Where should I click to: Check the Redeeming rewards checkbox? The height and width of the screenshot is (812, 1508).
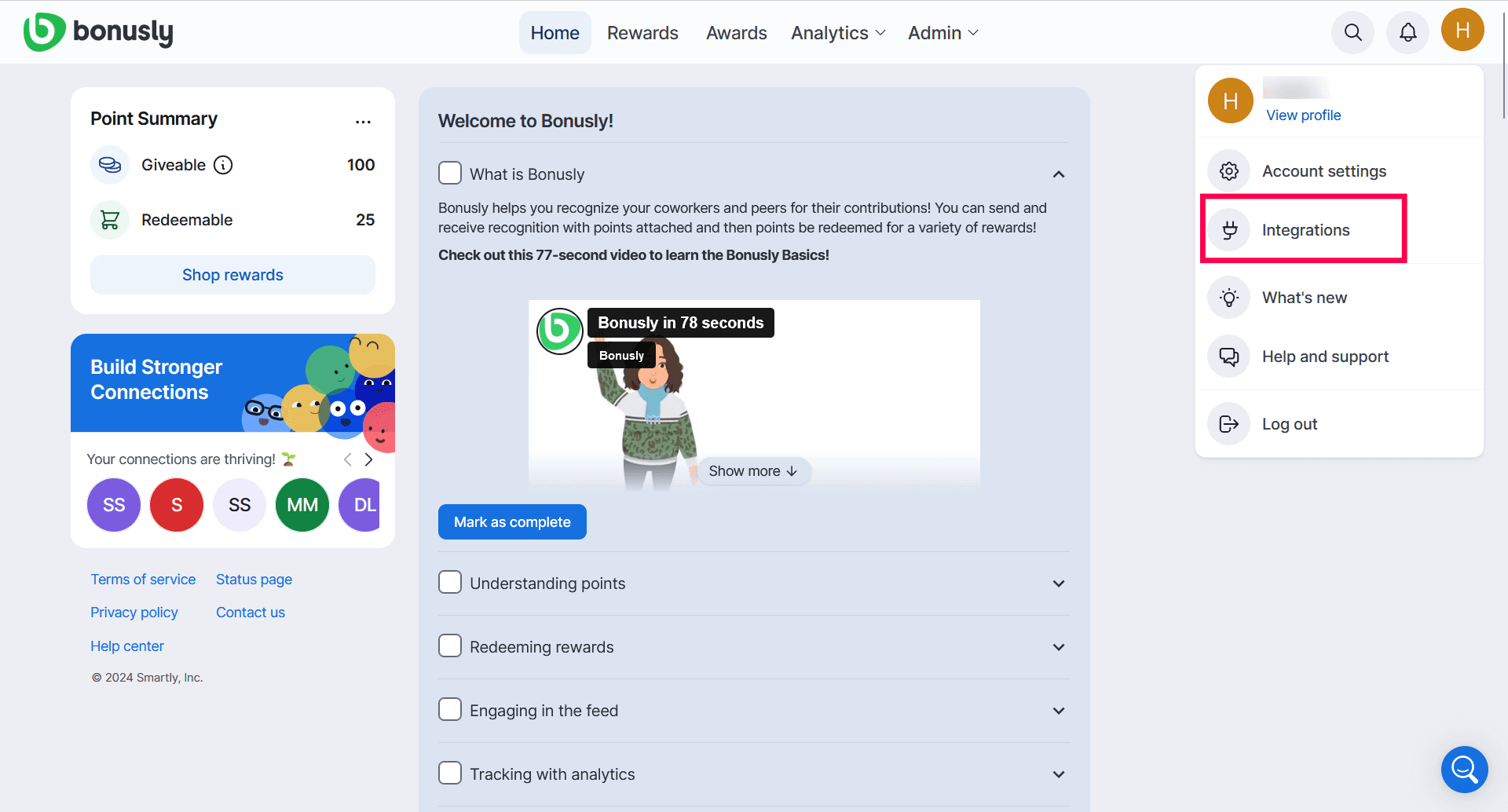450,646
